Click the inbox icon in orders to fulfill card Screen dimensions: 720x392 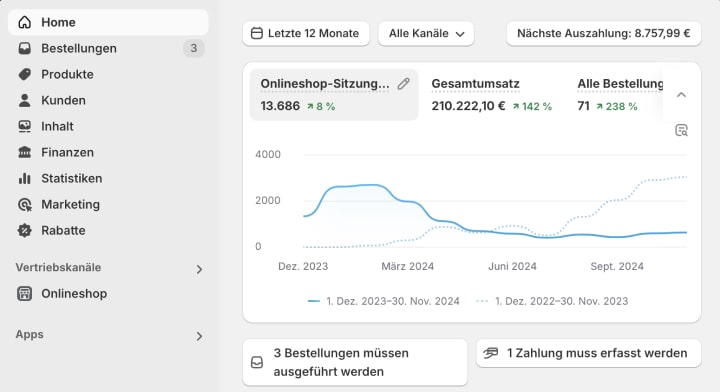[257, 363]
